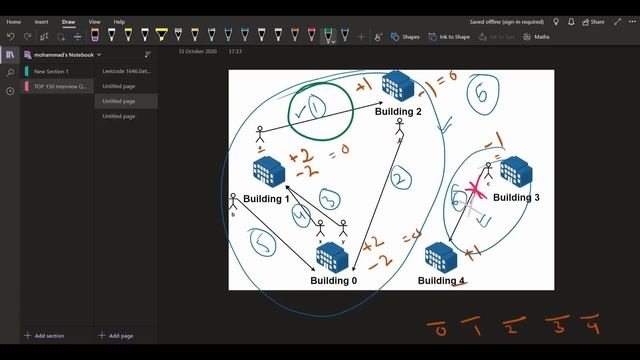The image size is (640, 360).
Task: Open the ellipsis More options menu
Action: click(632, 22)
